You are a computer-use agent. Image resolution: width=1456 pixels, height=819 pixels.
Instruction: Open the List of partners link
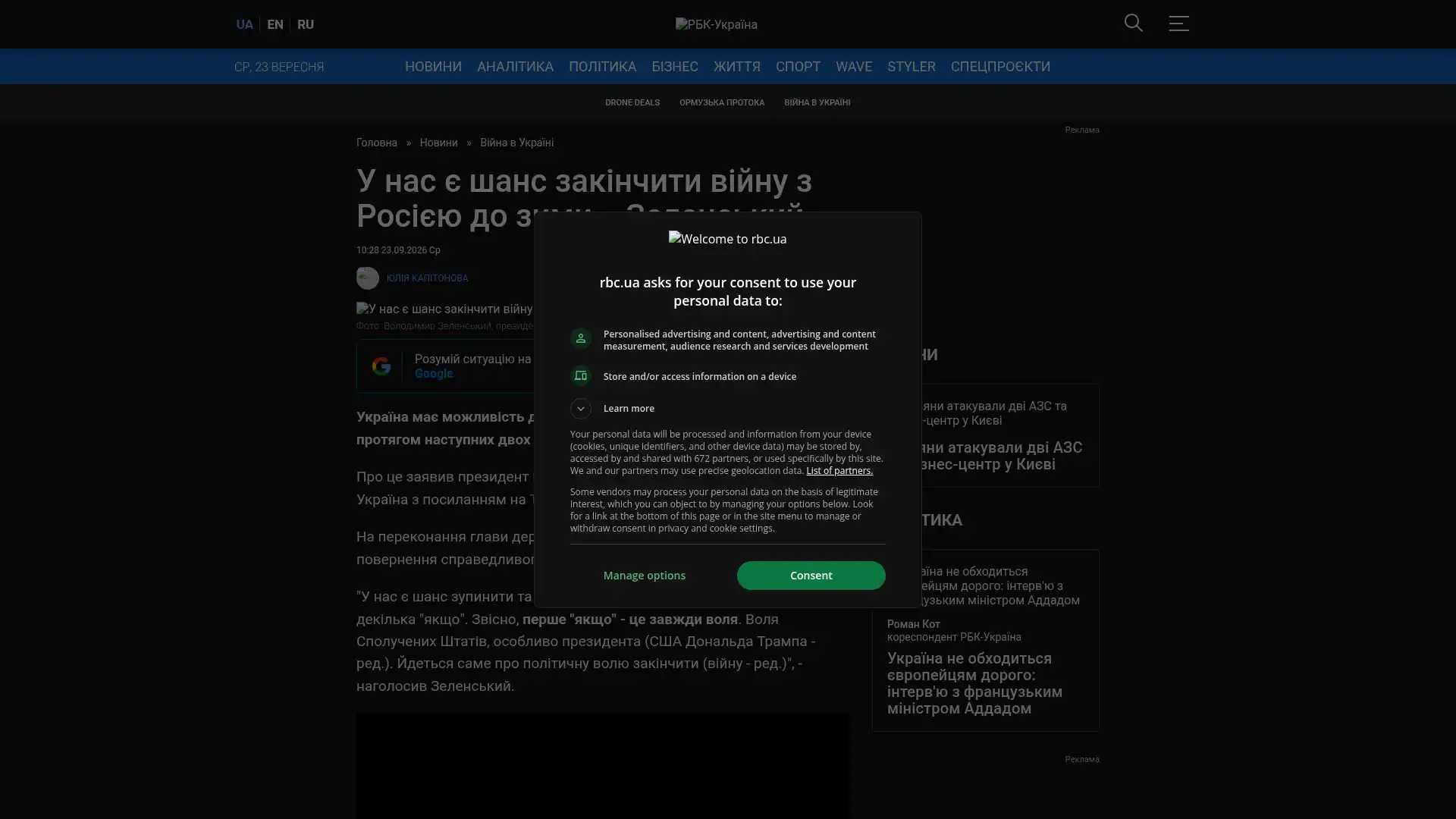coord(839,471)
